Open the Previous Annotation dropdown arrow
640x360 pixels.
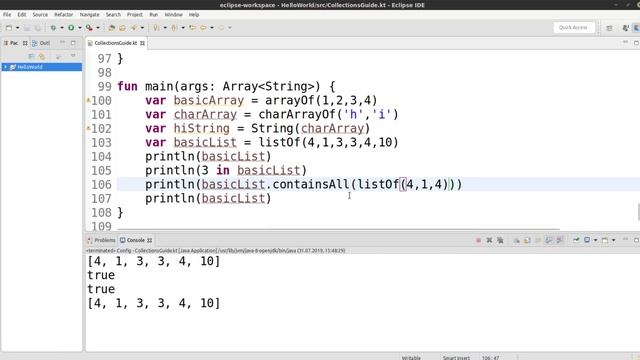pyautogui.click(x=183, y=28)
